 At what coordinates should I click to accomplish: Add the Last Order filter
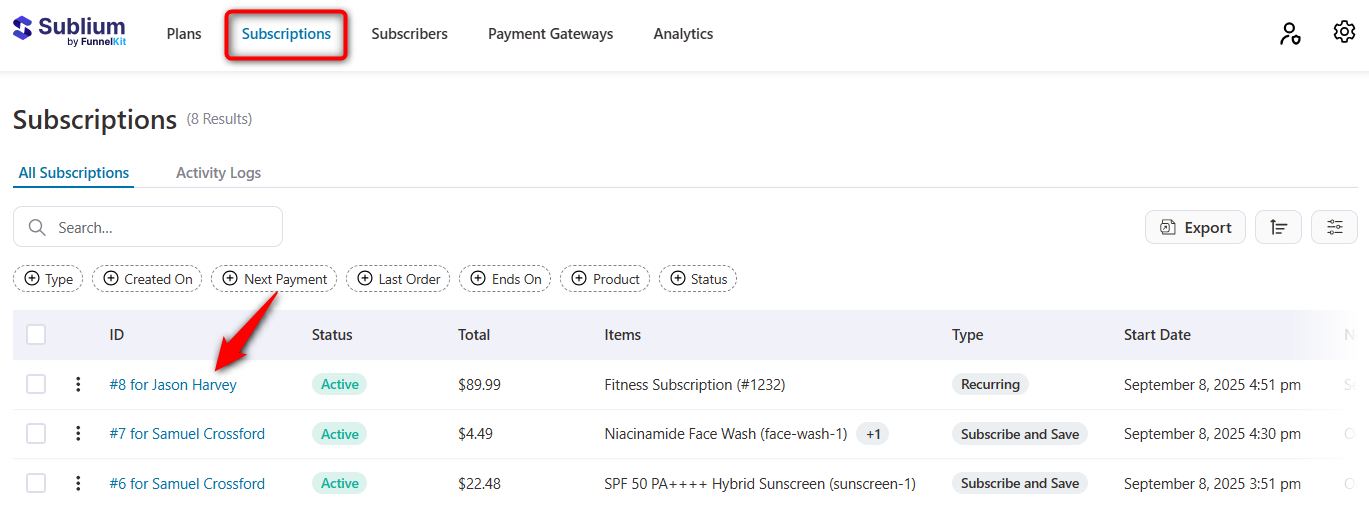(x=398, y=279)
